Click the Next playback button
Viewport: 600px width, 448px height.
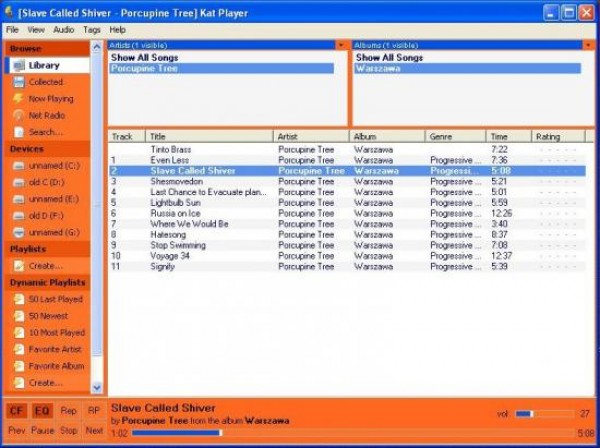click(x=94, y=431)
